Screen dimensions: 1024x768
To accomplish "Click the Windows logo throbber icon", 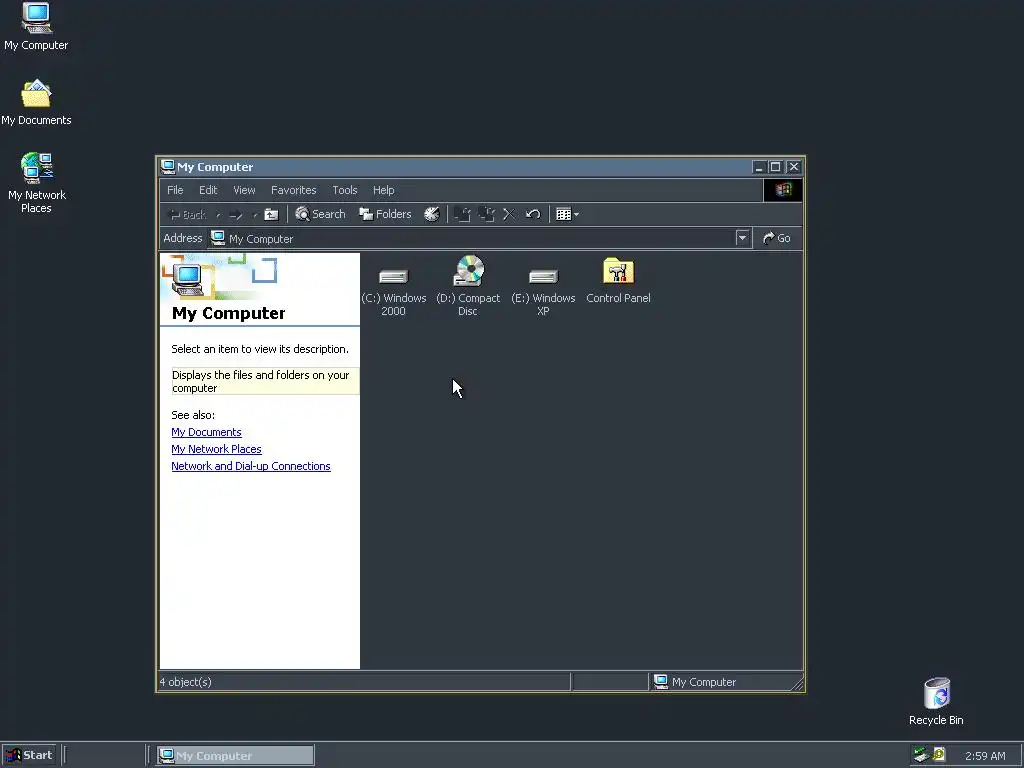I will point(783,190).
